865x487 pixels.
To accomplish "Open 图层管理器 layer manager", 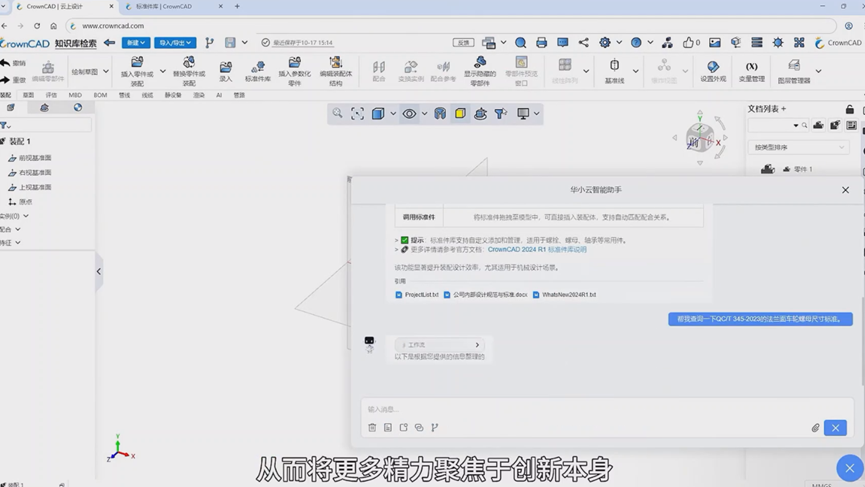I will pos(794,71).
